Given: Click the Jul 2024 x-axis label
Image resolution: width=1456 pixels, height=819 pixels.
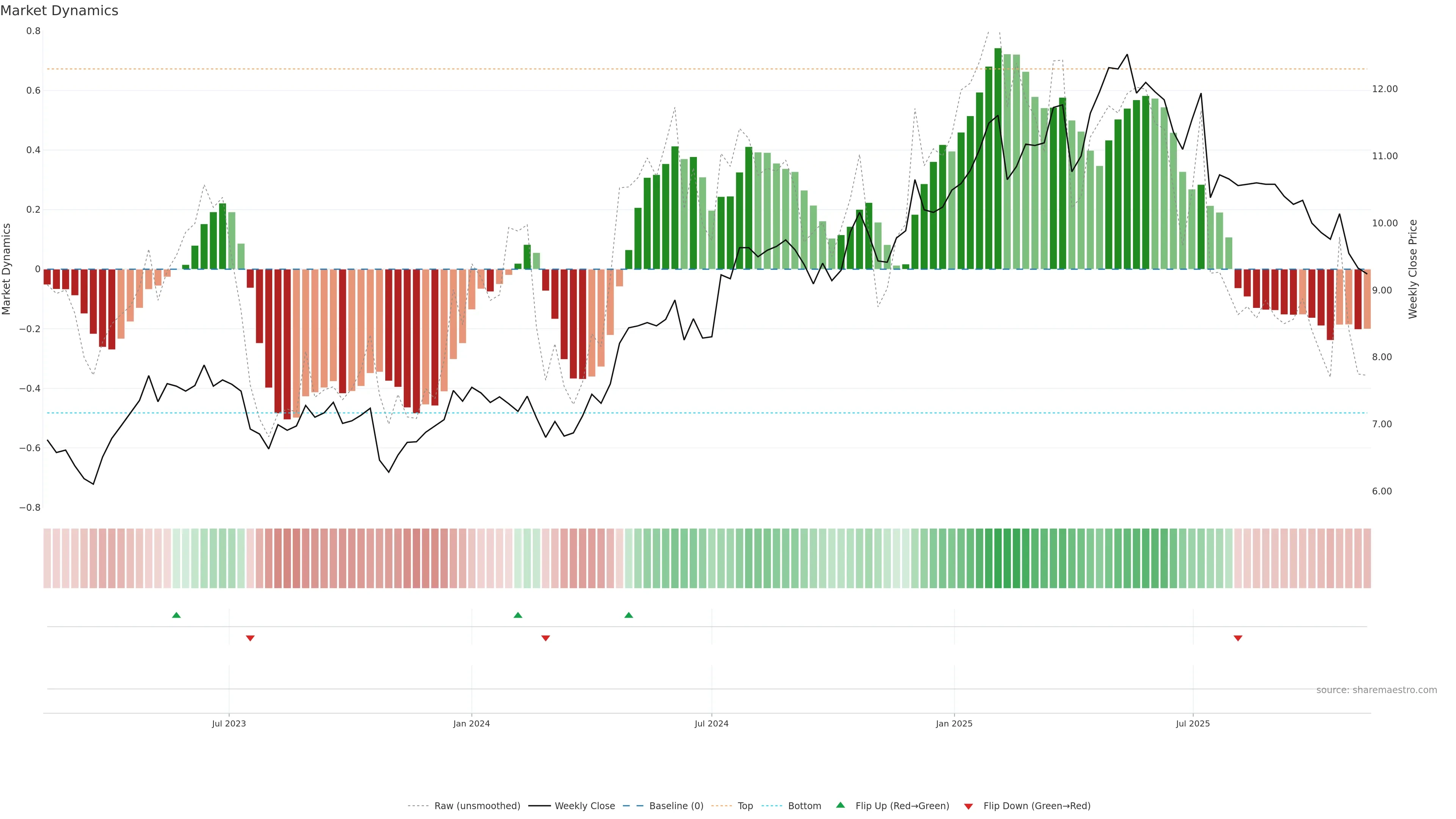Looking at the screenshot, I should point(711,723).
